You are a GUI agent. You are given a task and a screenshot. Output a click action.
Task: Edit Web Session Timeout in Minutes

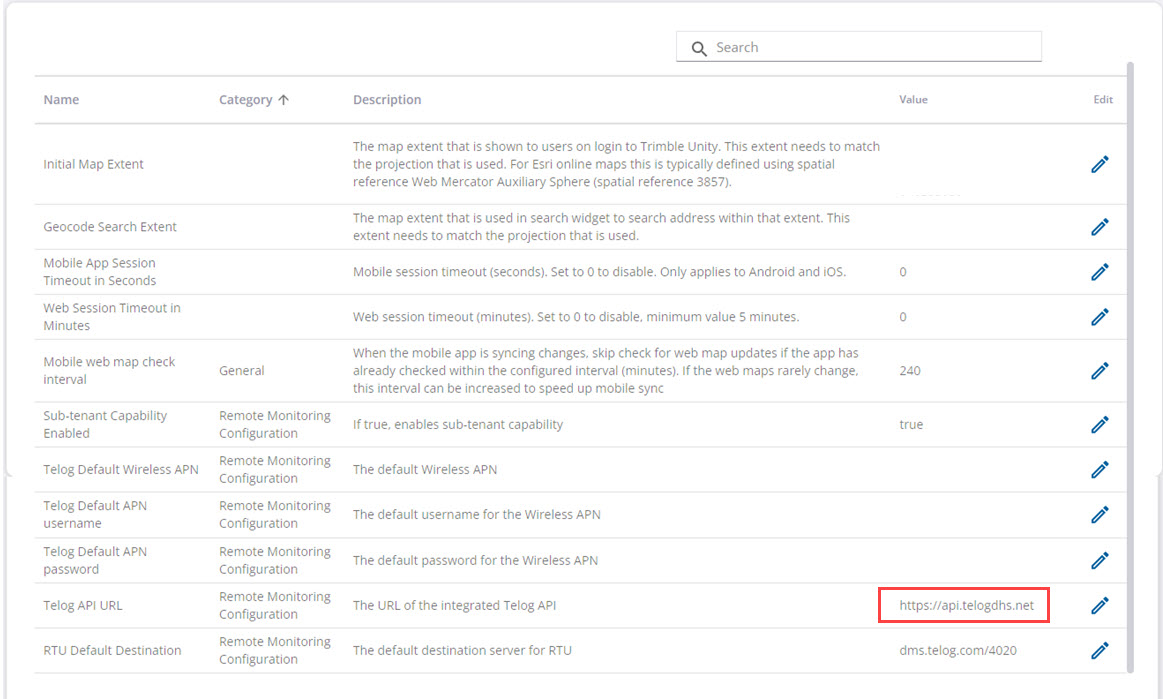pos(1100,317)
